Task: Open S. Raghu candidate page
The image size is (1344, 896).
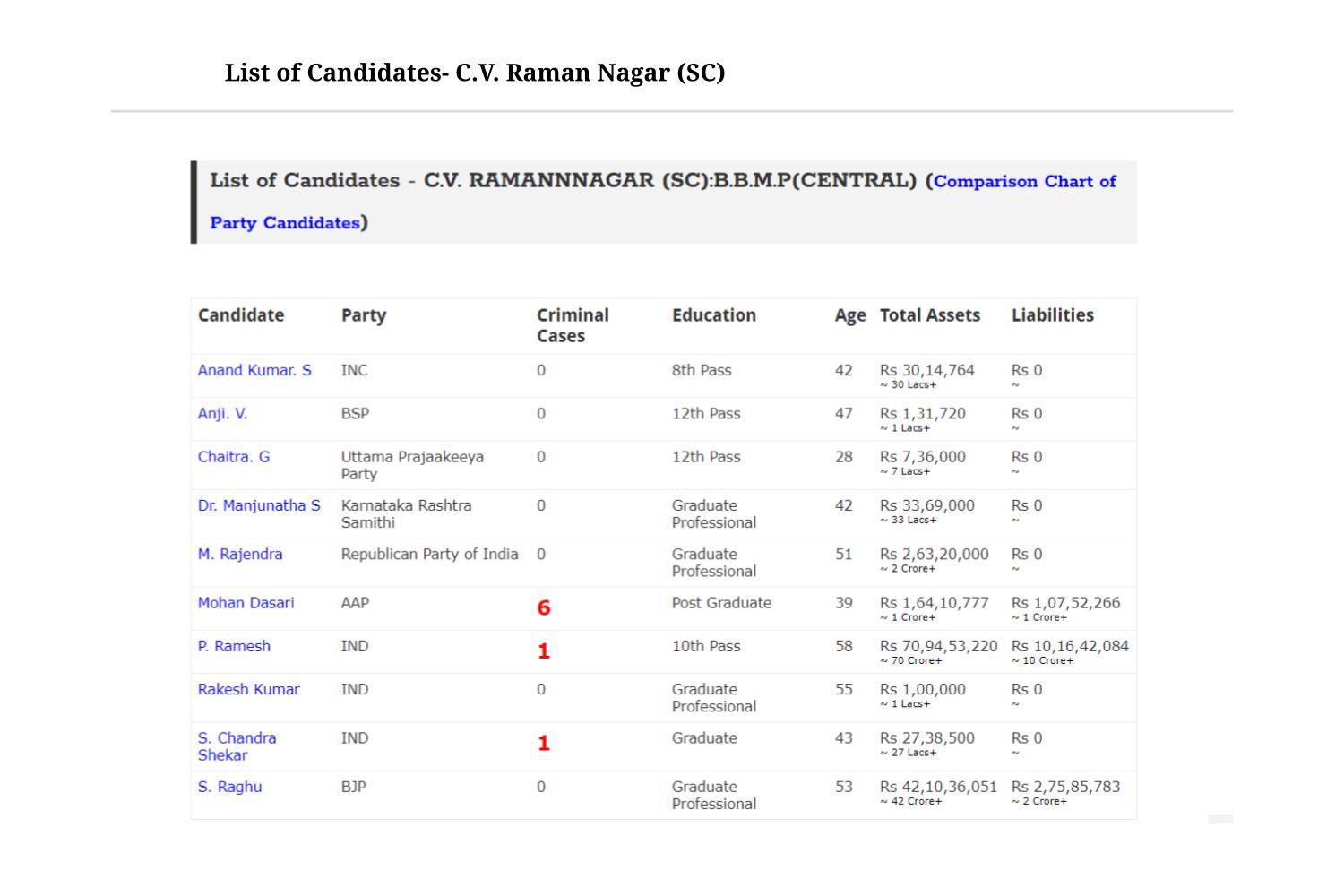Action: point(229,787)
